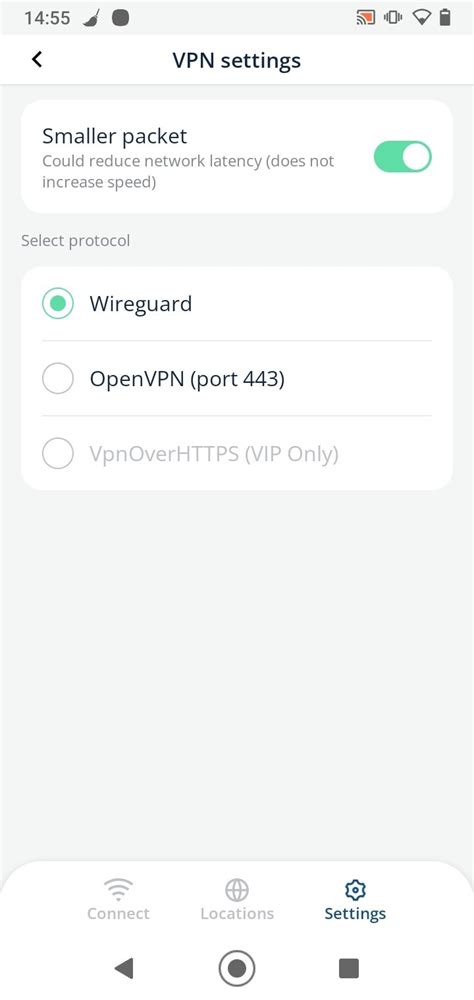
Task: Tap the Locations globe icon
Action: tap(237, 889)
